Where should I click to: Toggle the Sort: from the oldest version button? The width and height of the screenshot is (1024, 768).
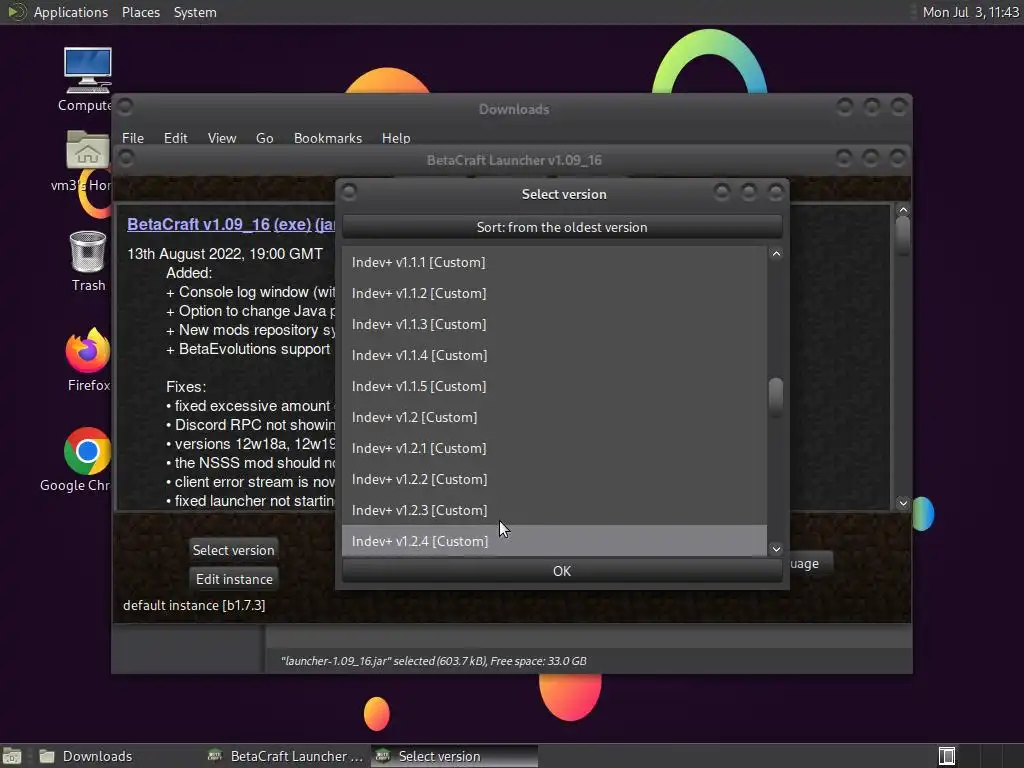pyautogui.click(x=562, y=227)
